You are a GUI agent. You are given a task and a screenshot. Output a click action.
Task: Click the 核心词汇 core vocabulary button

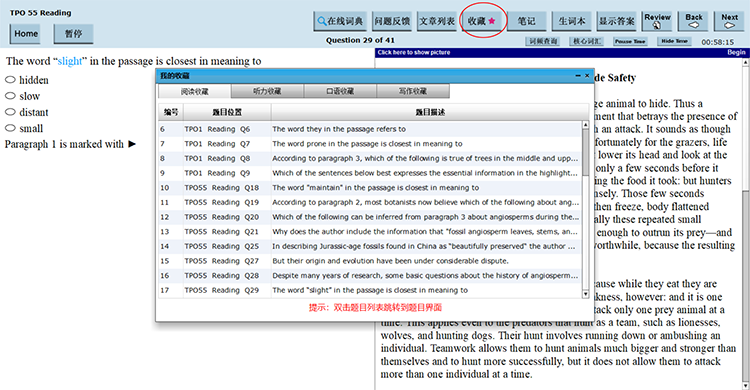587,42
